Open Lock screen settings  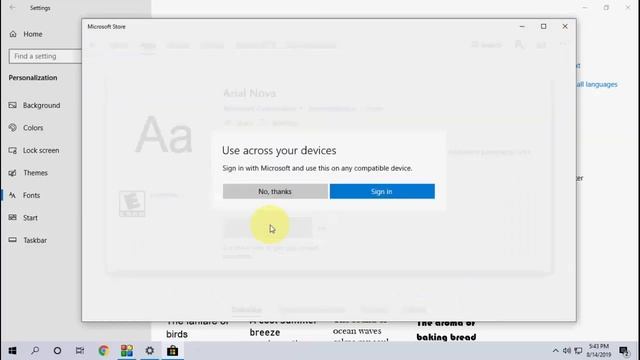41,150
